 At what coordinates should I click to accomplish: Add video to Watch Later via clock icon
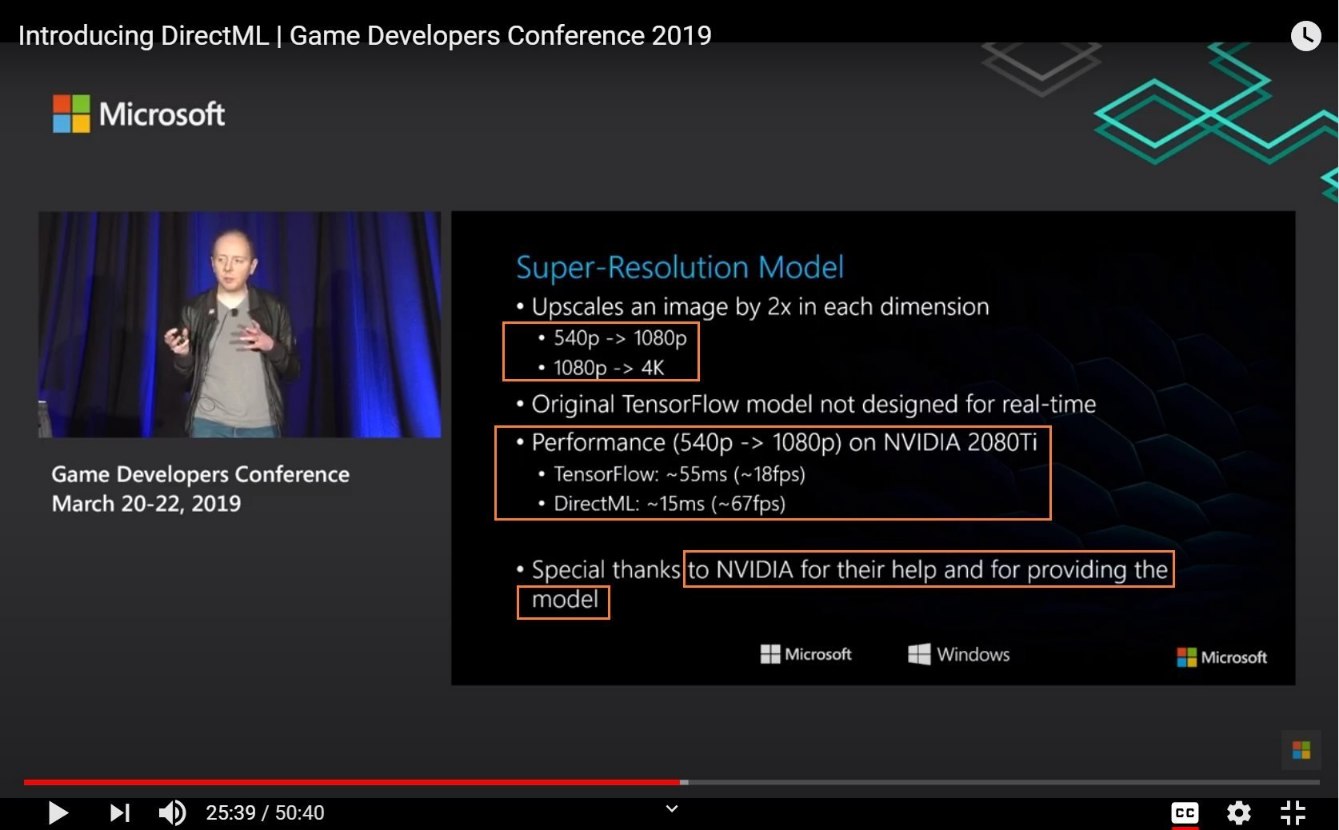1305,36
